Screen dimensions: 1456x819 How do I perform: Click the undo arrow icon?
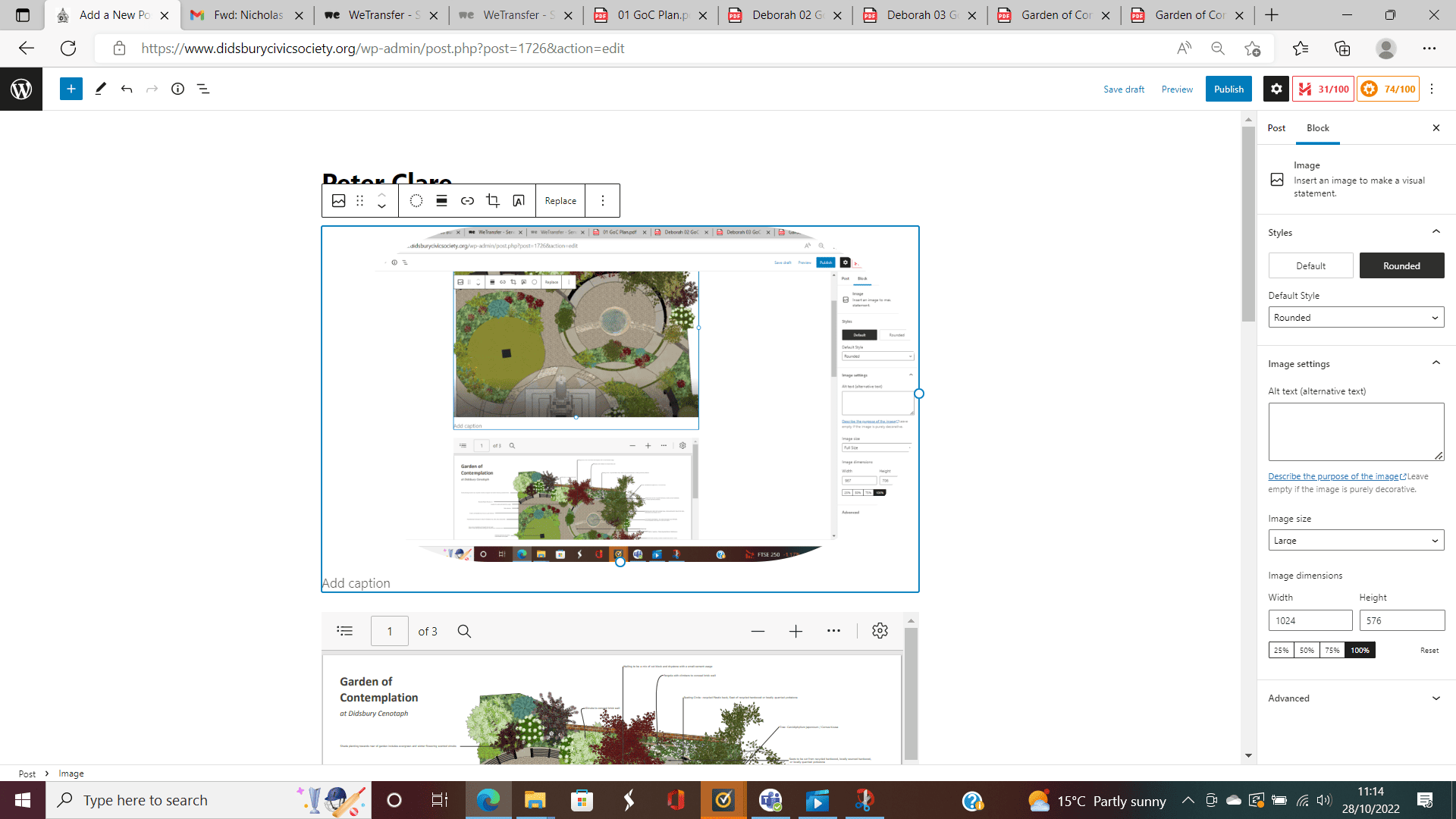click(127, 89)
